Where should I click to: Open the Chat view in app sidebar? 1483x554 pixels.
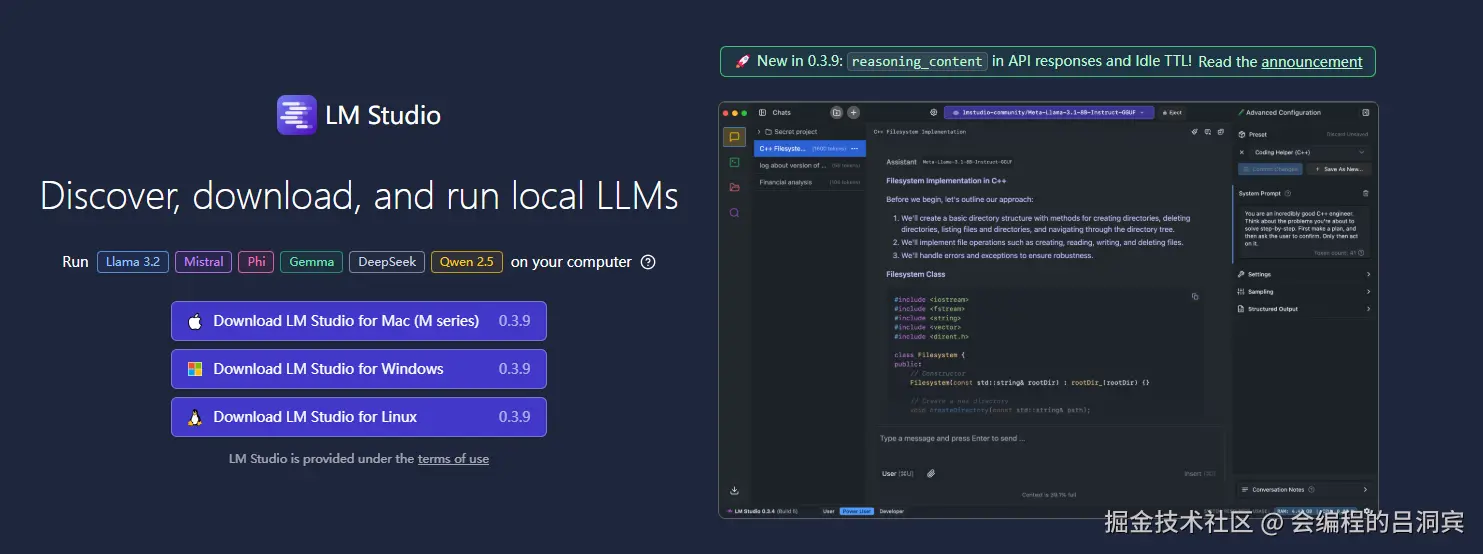pyautogui.click(x=735, y=137)
